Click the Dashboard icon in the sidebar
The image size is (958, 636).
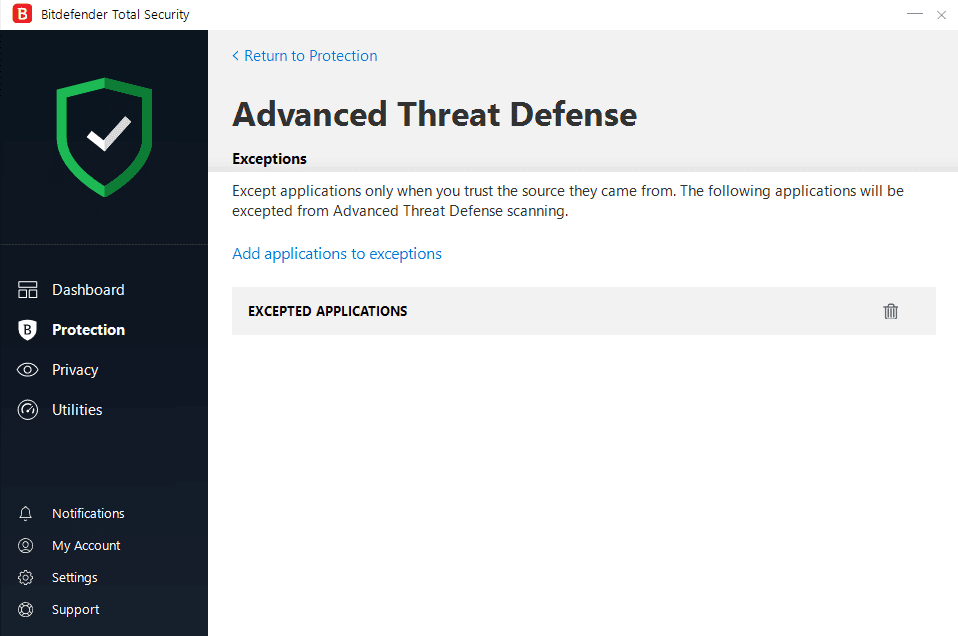point(28,290)
